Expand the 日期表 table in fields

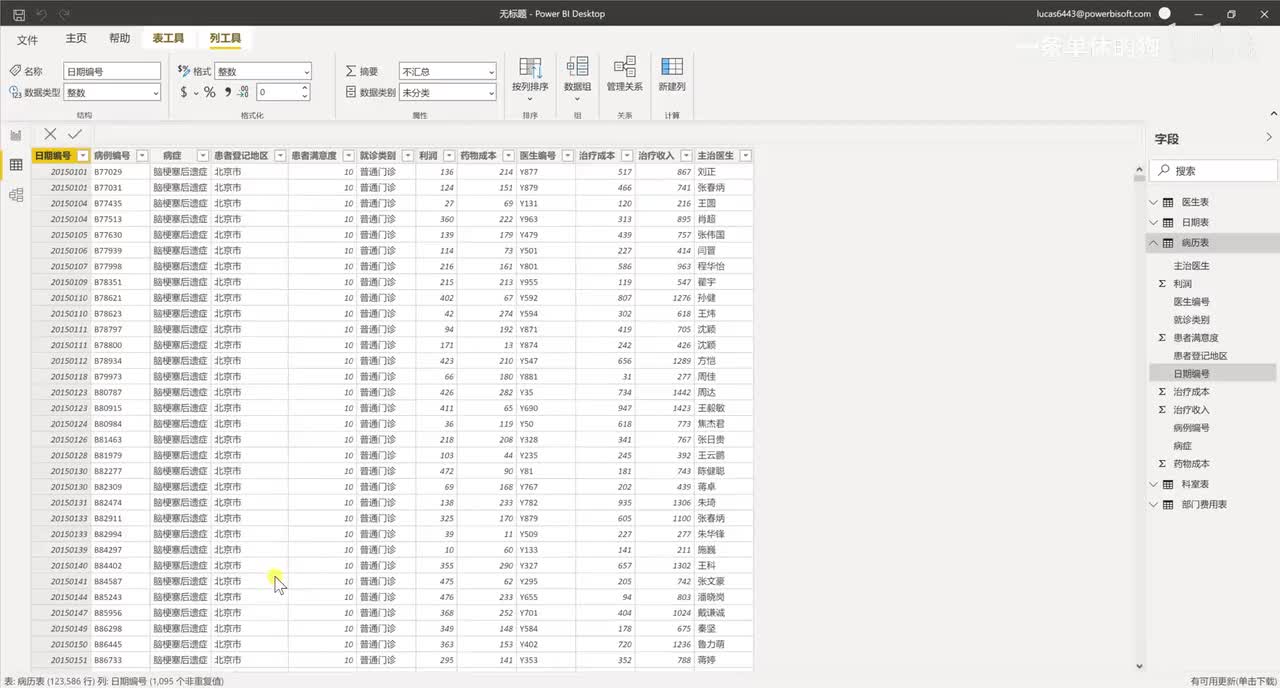pos(1152,223)
